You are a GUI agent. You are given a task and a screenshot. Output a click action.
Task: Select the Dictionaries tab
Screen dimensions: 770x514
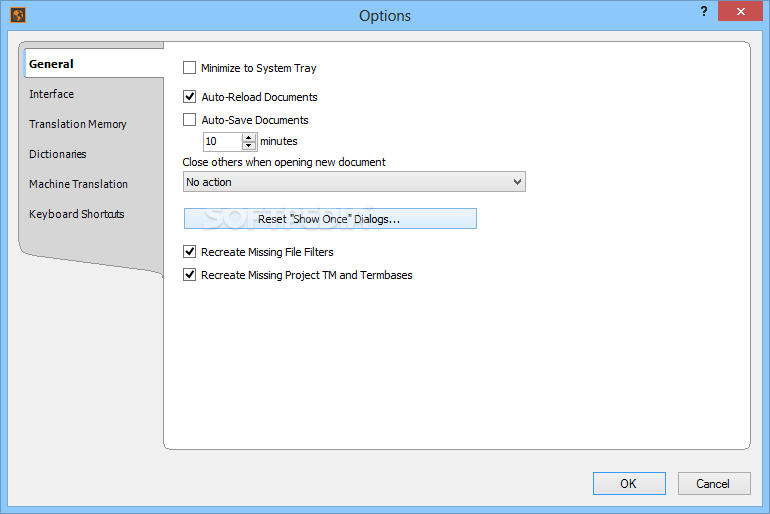pos(58,154)
